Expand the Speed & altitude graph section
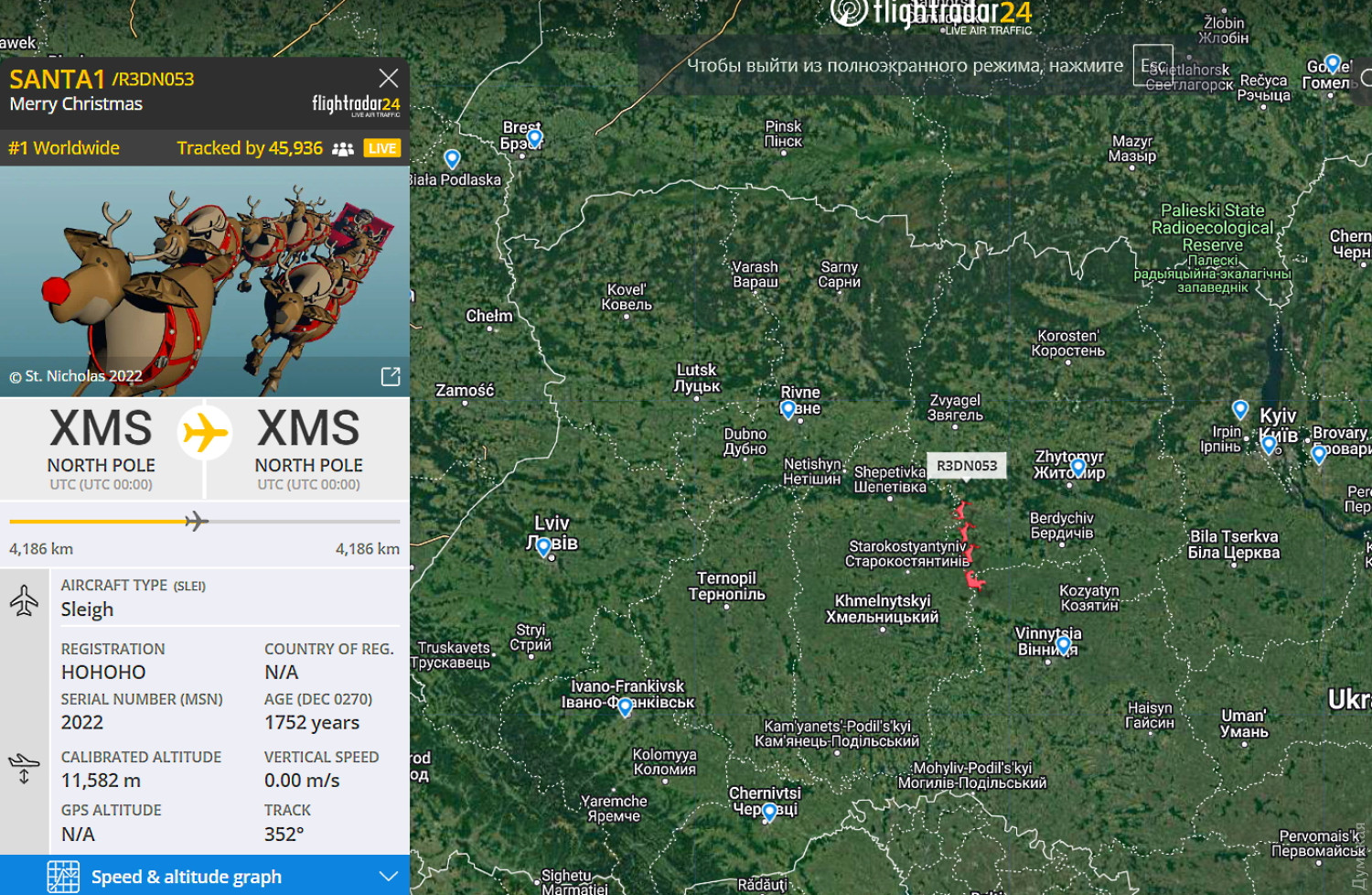This screenshot has width=1372, height=895. [388, 877]
